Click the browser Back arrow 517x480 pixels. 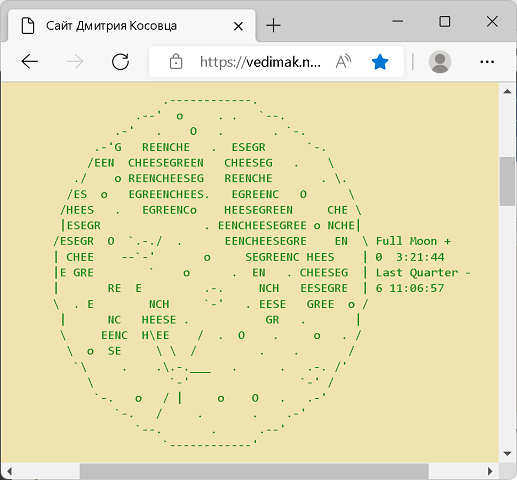(30, 62)
